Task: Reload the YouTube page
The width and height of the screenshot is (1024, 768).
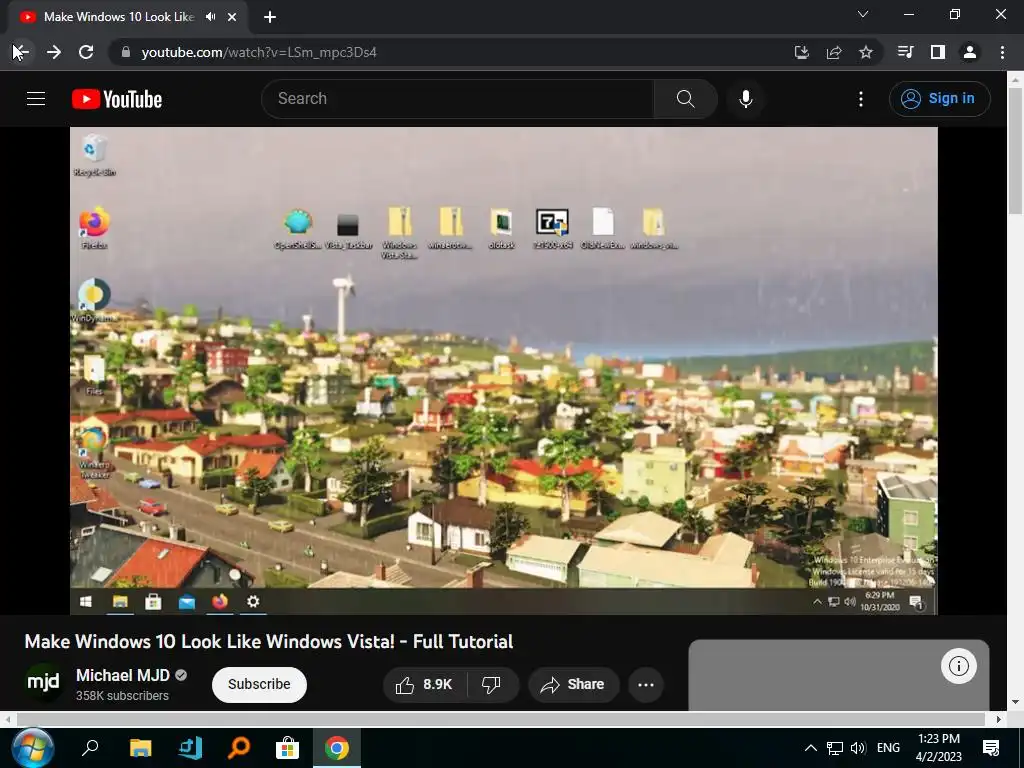Action: 86,52
